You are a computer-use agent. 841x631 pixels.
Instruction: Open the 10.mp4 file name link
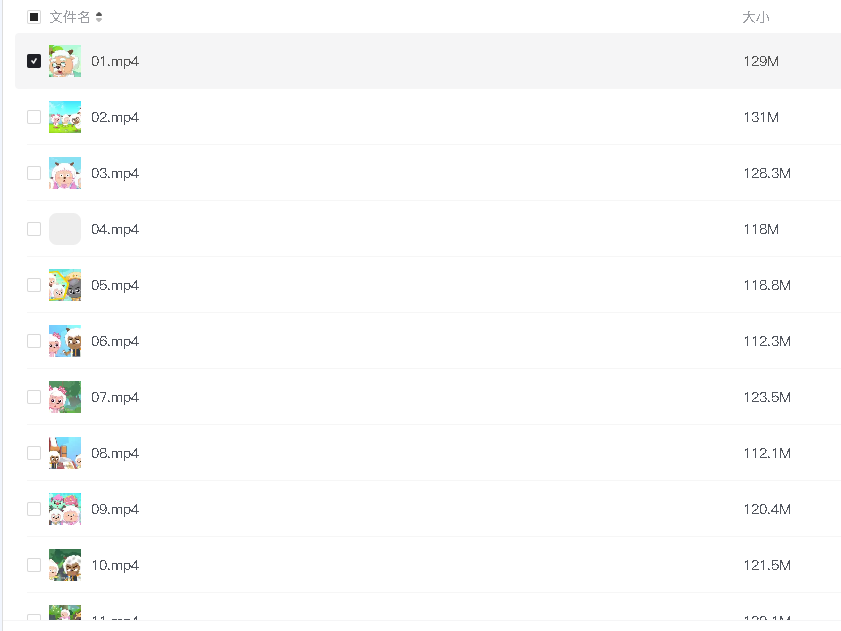click(x=115, y=565)
